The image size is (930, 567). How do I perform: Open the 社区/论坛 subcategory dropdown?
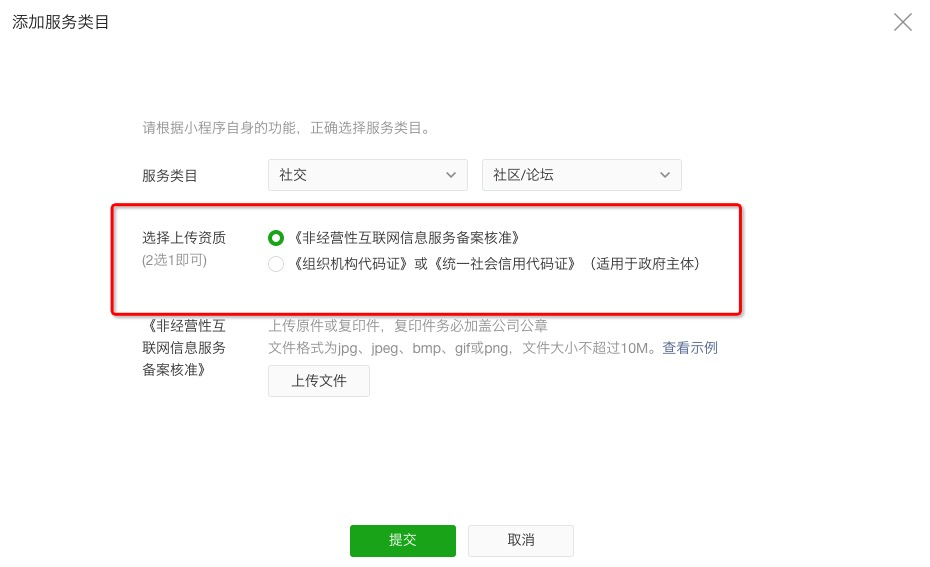(x=582, y=175)
